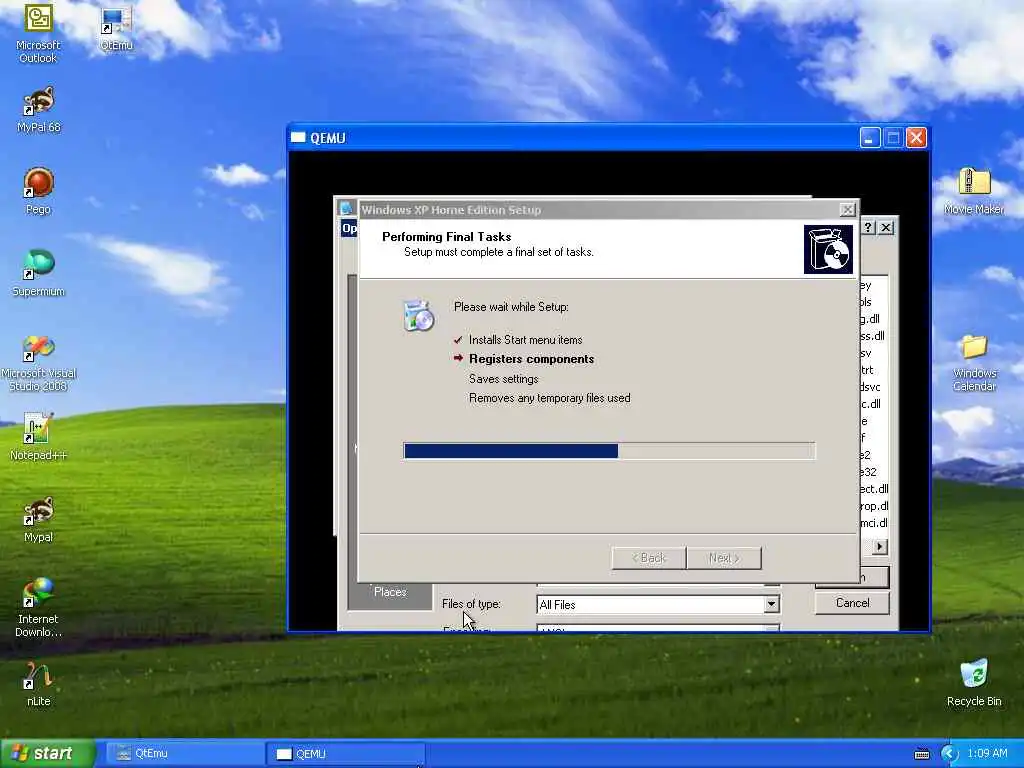Click 'Saves settings' step text
Image resolution: width=1024 pixels, height=768 pixels.
tap(504, 379)
